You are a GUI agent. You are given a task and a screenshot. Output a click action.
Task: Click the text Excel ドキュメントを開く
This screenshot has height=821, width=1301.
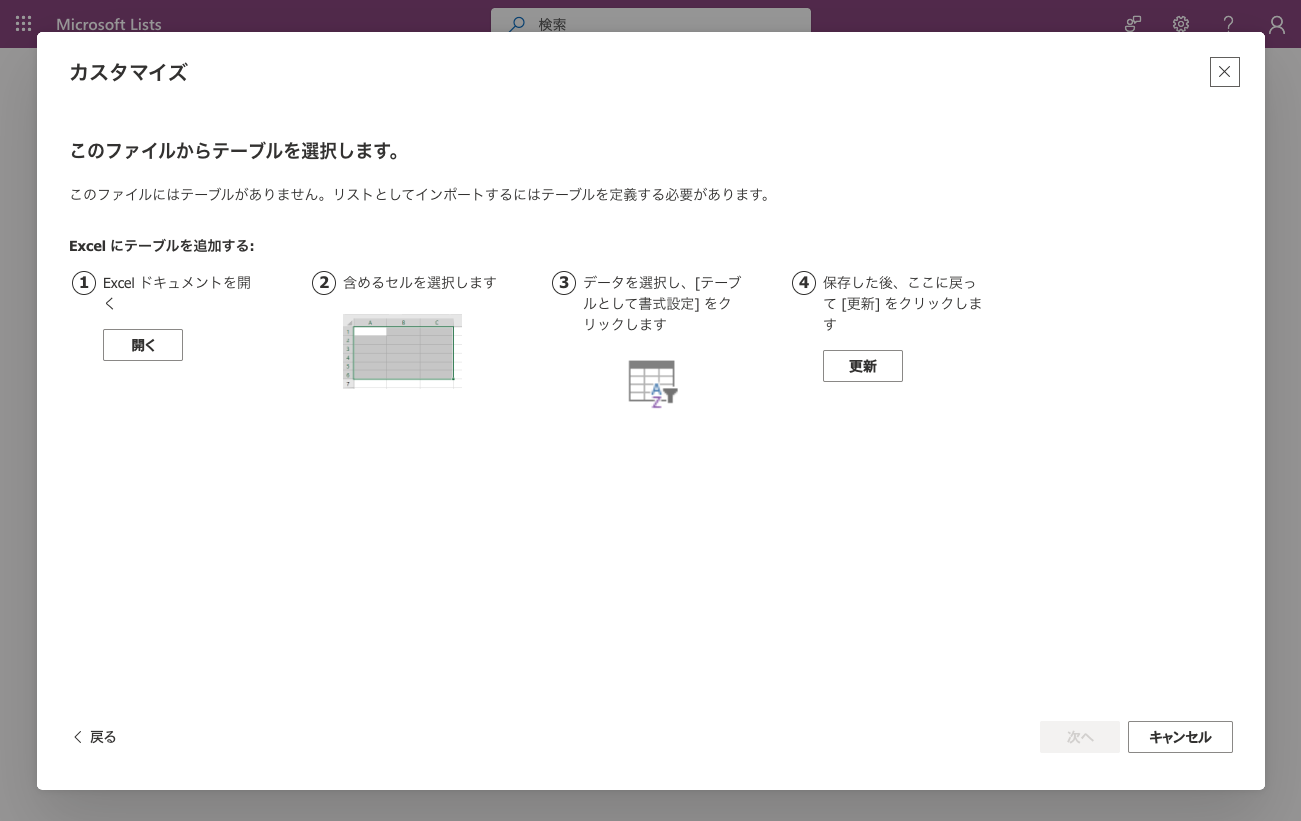point(177,293)
